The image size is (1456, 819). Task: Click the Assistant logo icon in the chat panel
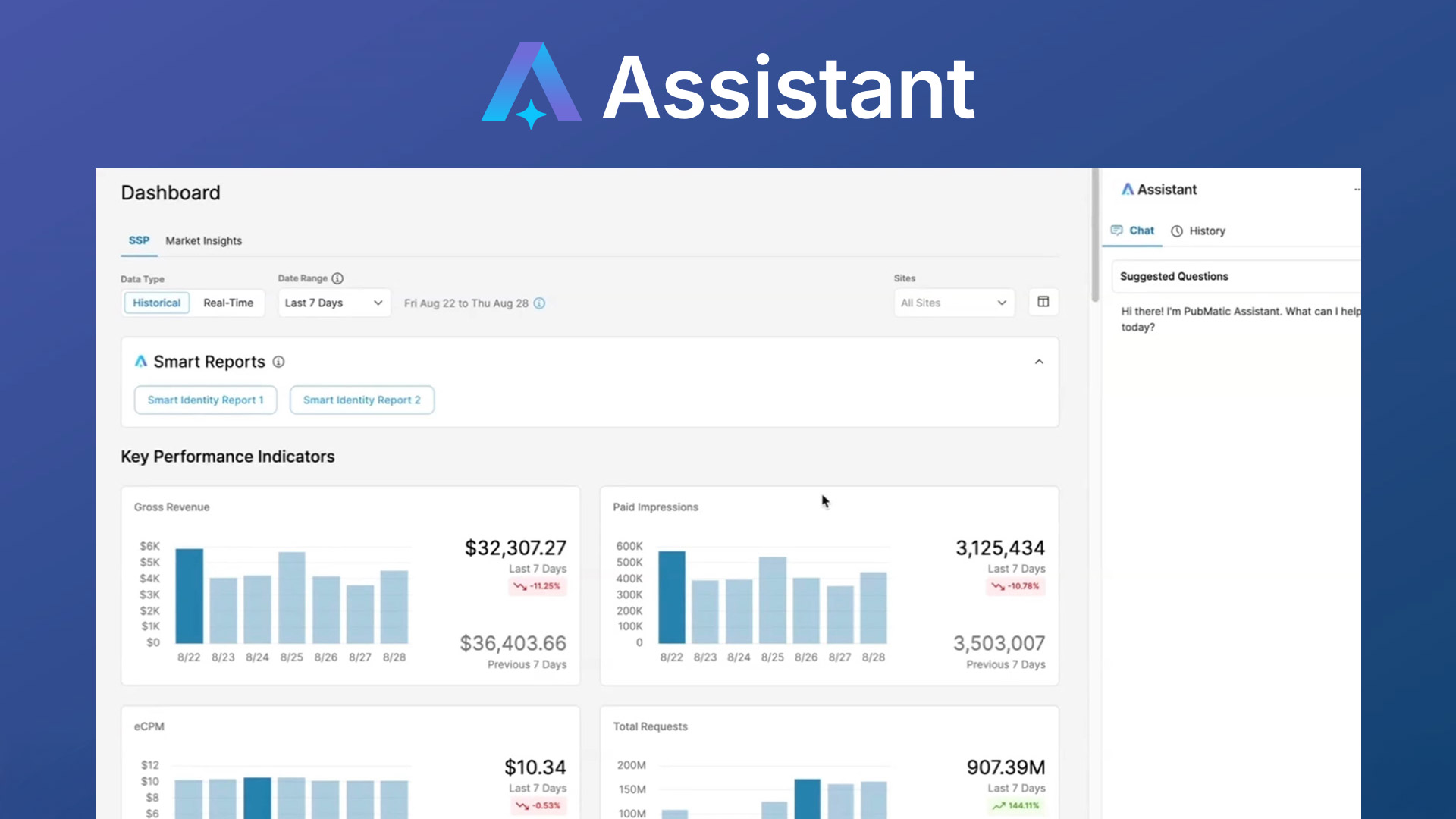[1128, 189]
